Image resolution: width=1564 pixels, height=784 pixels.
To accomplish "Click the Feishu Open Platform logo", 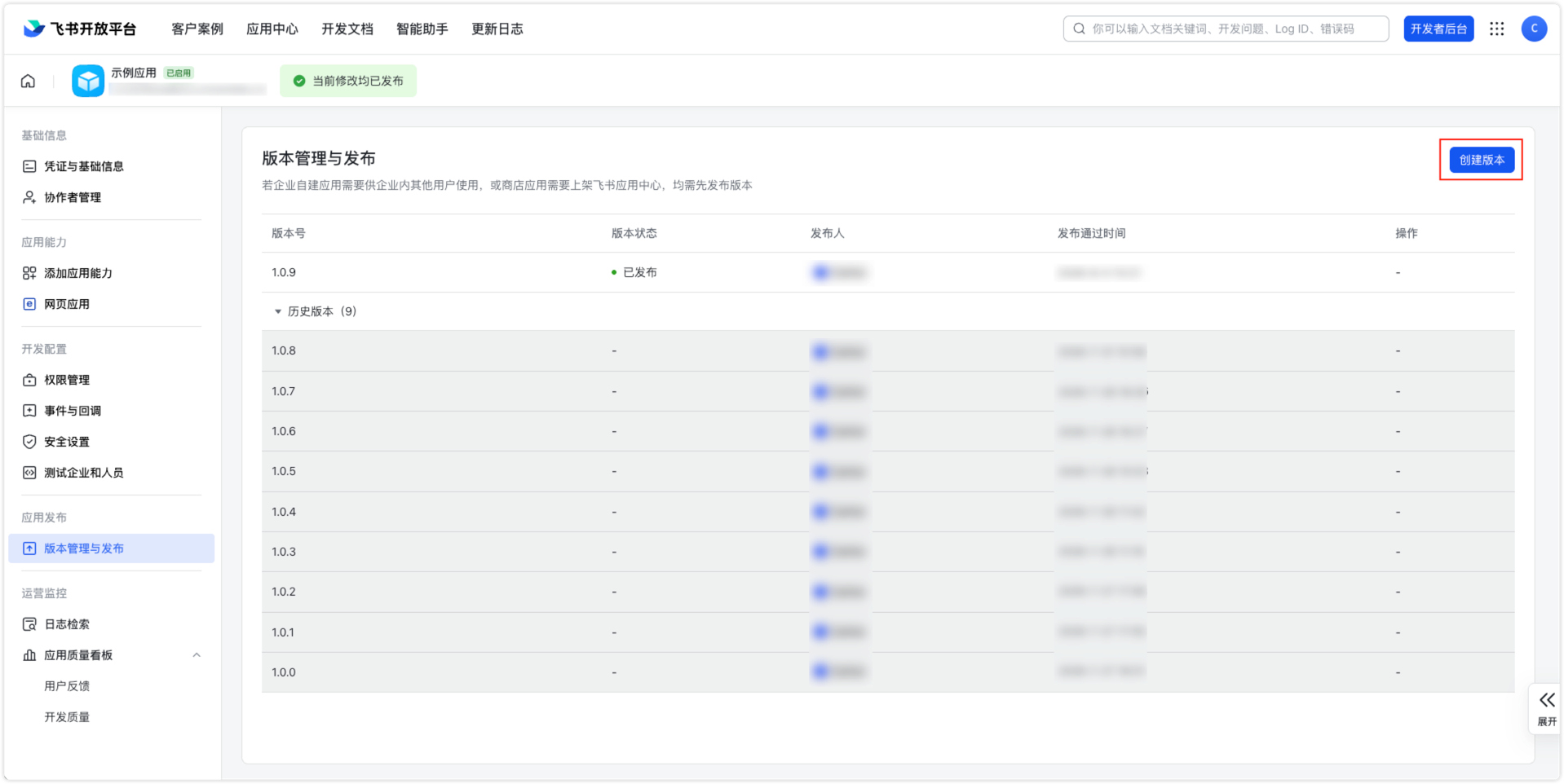I will tap(79, 29).
